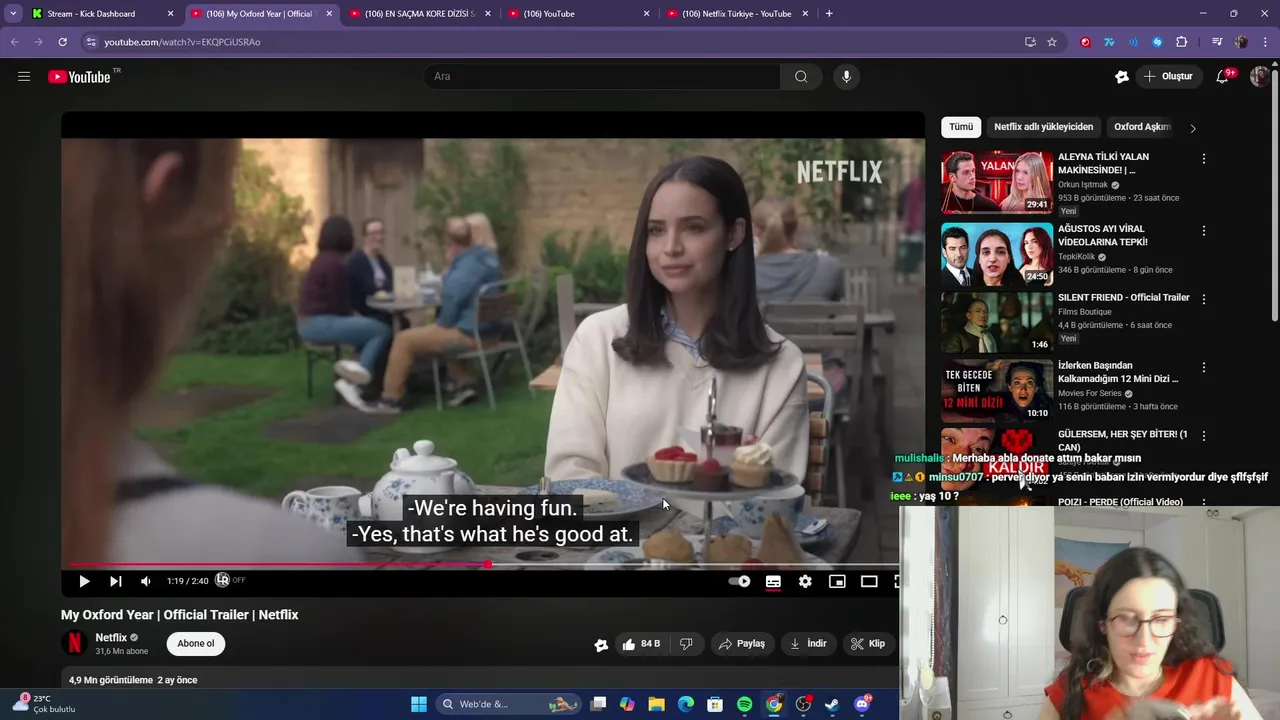Open the Netflix channel name link

coord(111,638)
